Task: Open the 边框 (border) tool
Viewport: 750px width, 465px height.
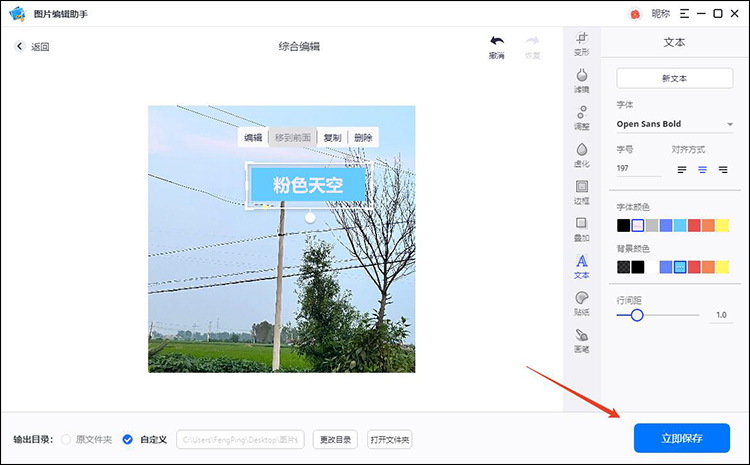Action: (x=582, y=191)
